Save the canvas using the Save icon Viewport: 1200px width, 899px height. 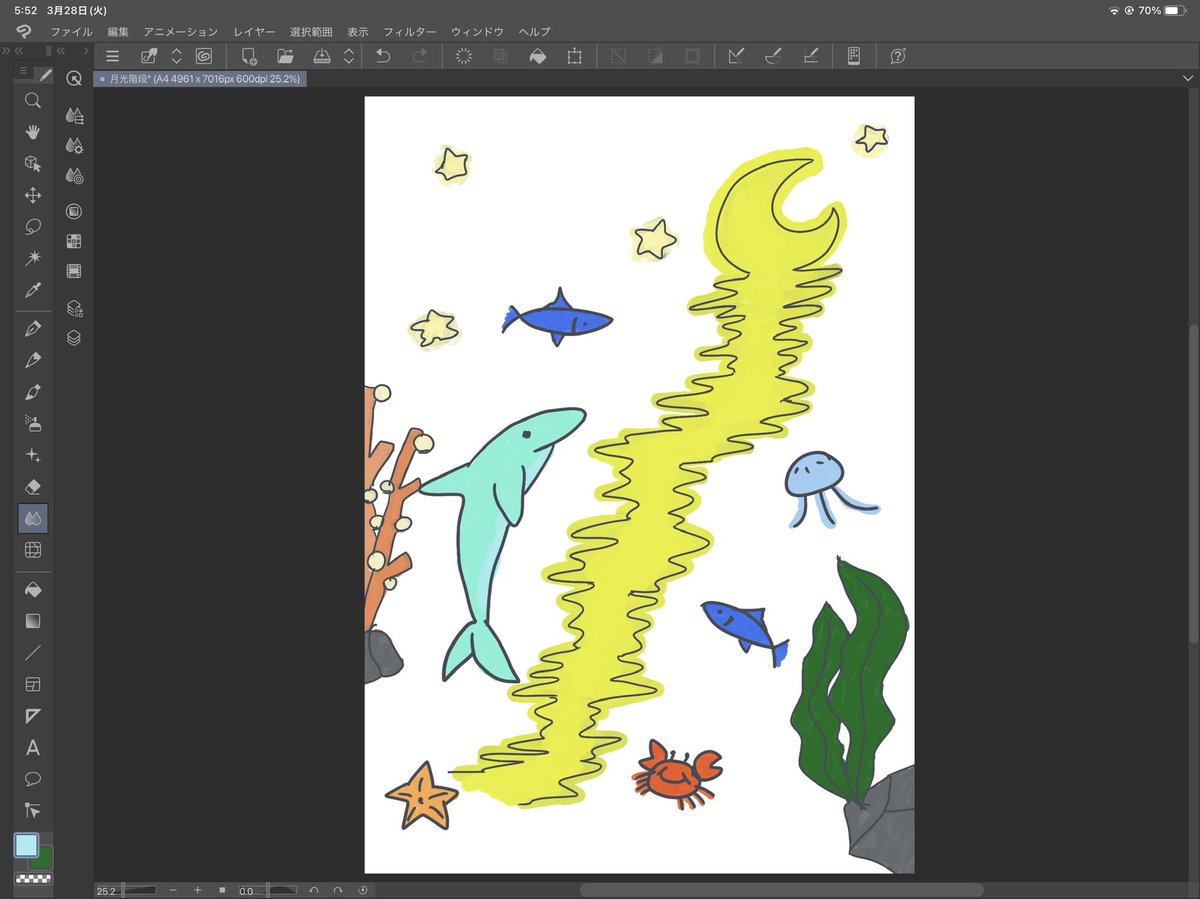pos(322,56)
